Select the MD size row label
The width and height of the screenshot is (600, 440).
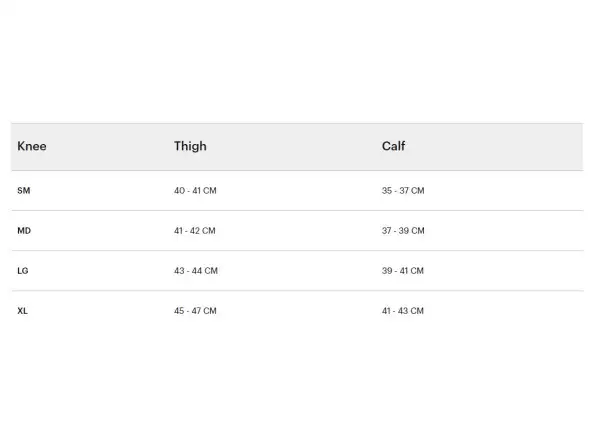(24, 231)
